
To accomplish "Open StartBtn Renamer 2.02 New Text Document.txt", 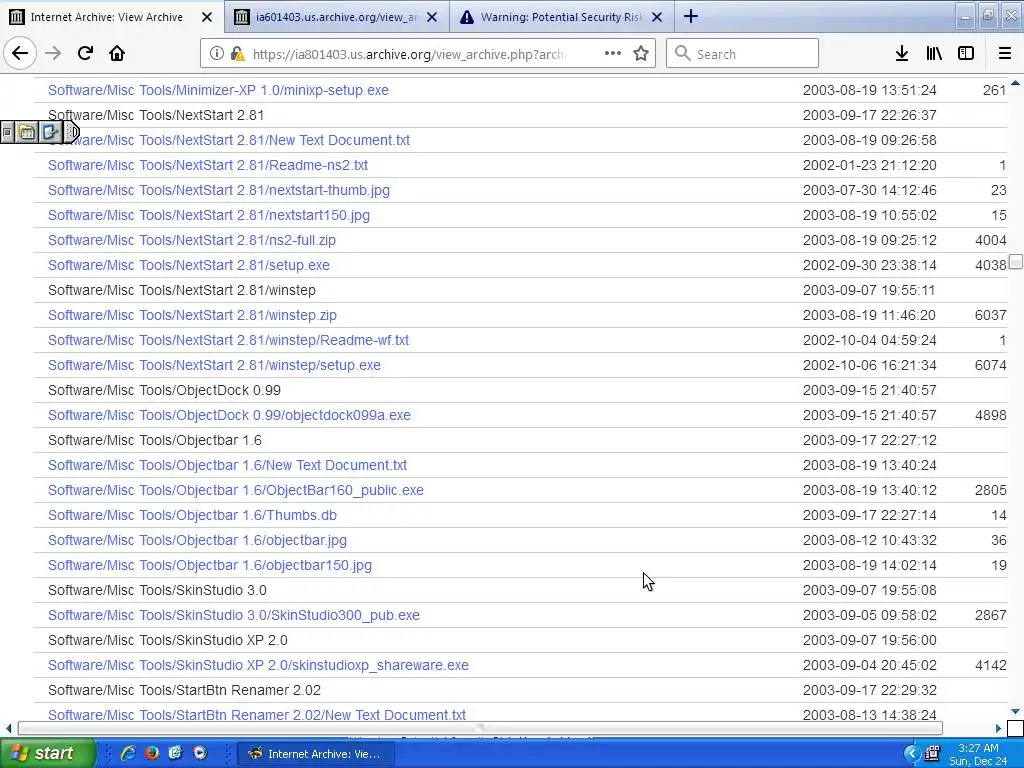I will pyautogui.click(x=257, y=714).
